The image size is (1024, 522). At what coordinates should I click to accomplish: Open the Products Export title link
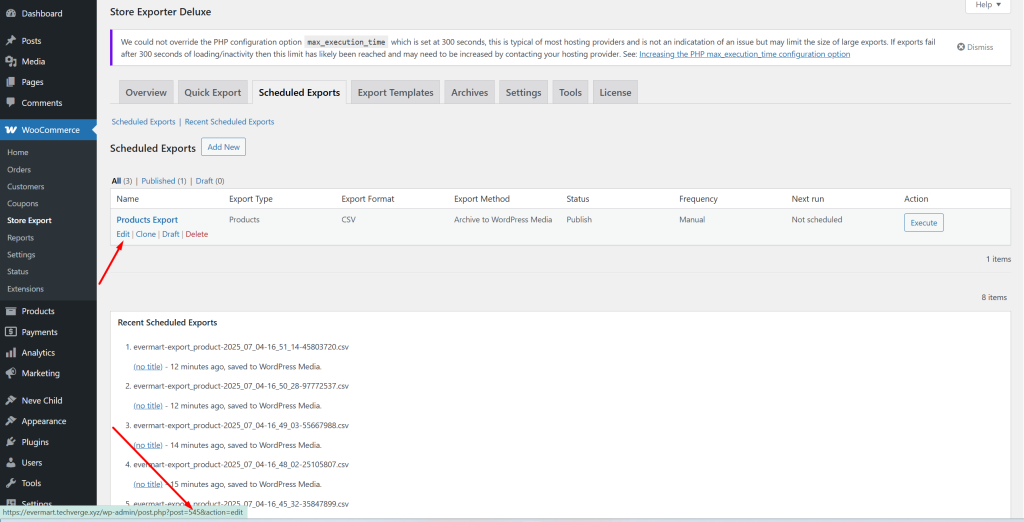click(147, 220)
